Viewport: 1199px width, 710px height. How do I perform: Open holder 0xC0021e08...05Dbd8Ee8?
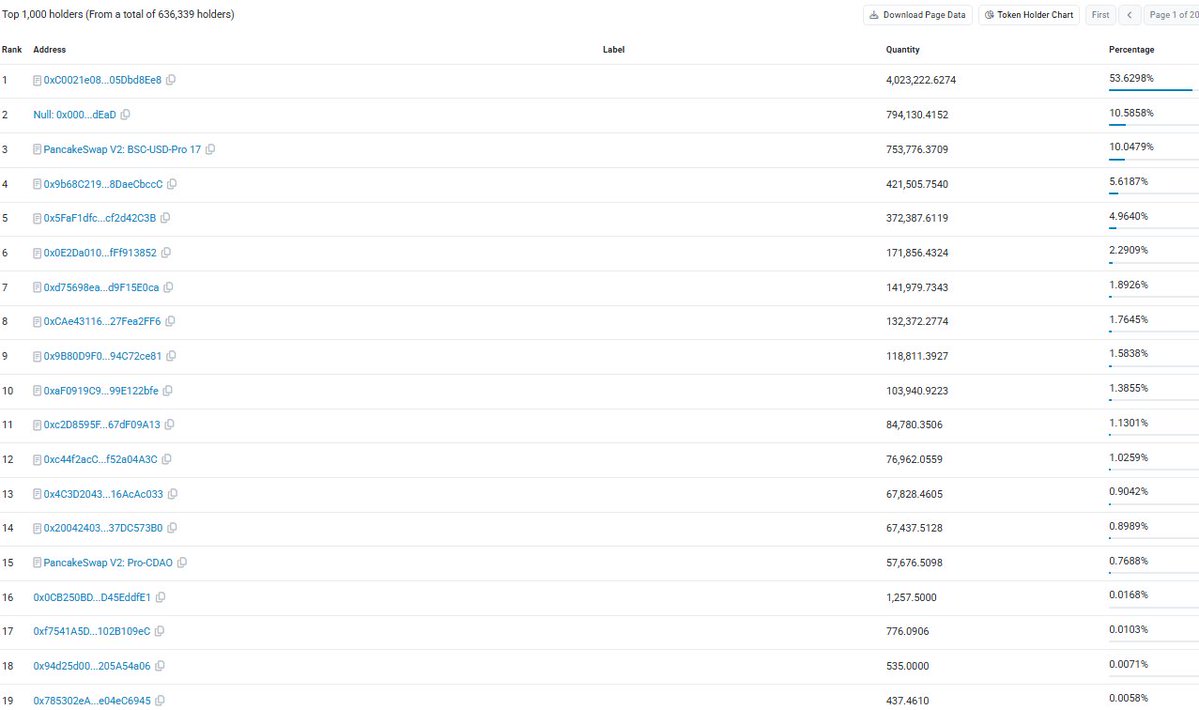pyautogui.click(x=102, y=79)
